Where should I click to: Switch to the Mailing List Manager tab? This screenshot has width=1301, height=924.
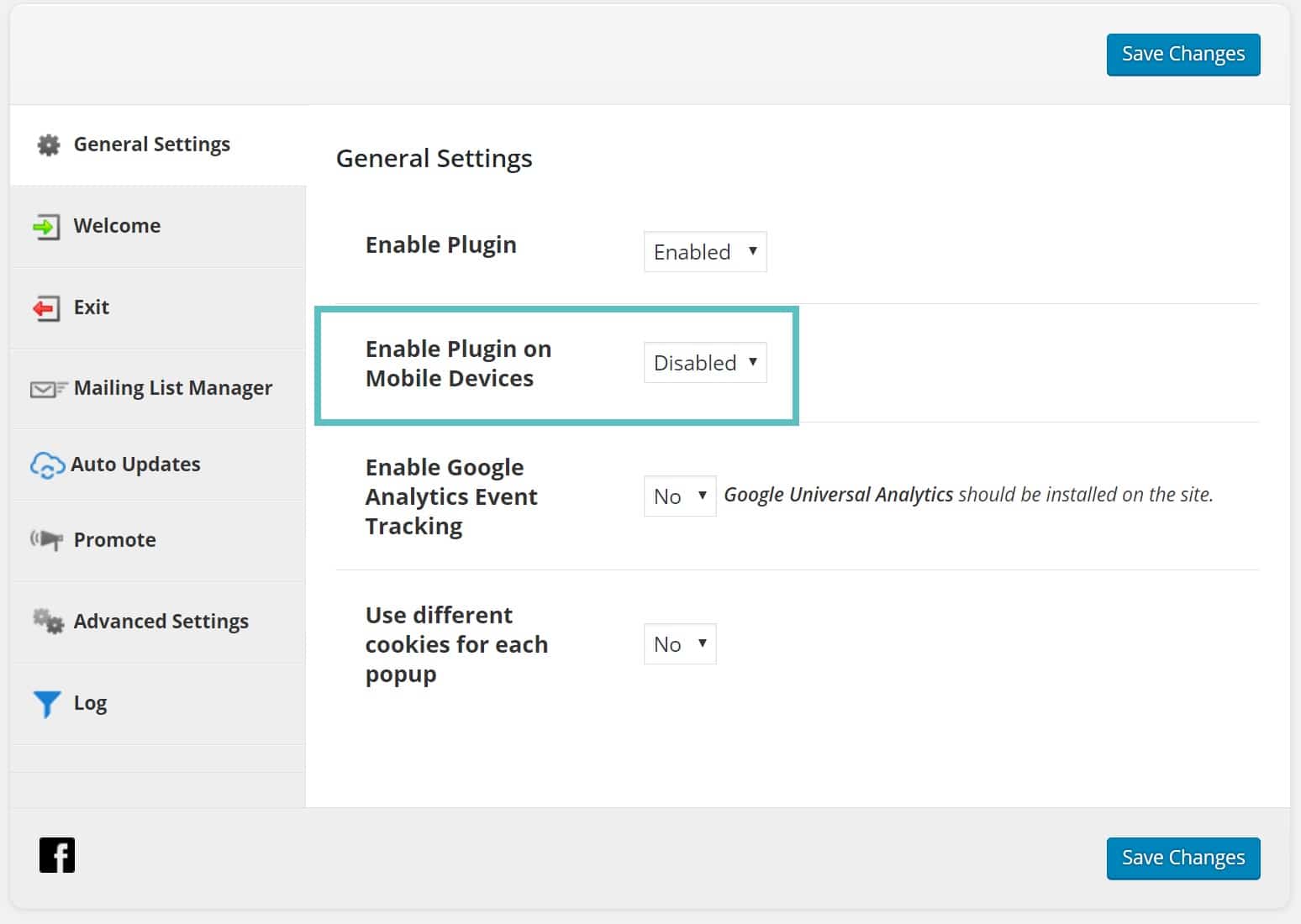click(172, 388)
